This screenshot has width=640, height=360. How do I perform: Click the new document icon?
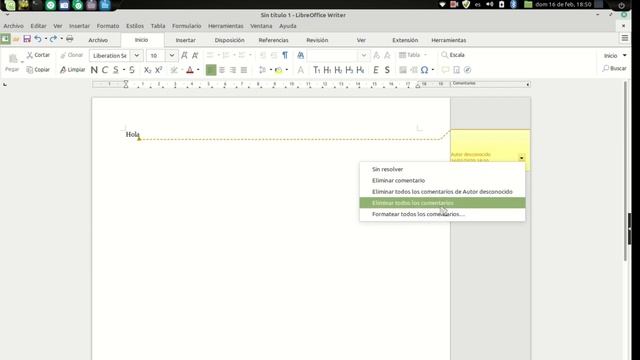(5, 39)
